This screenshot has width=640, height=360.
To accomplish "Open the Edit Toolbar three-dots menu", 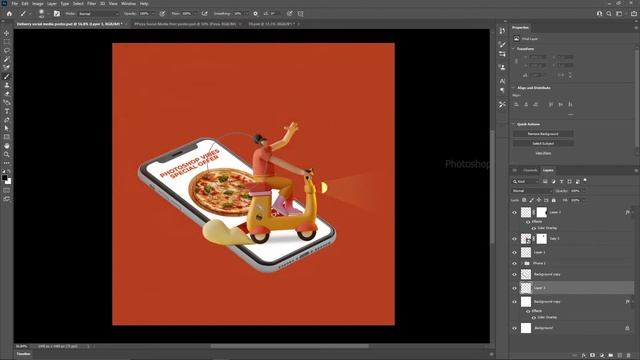I will (7, 163).
